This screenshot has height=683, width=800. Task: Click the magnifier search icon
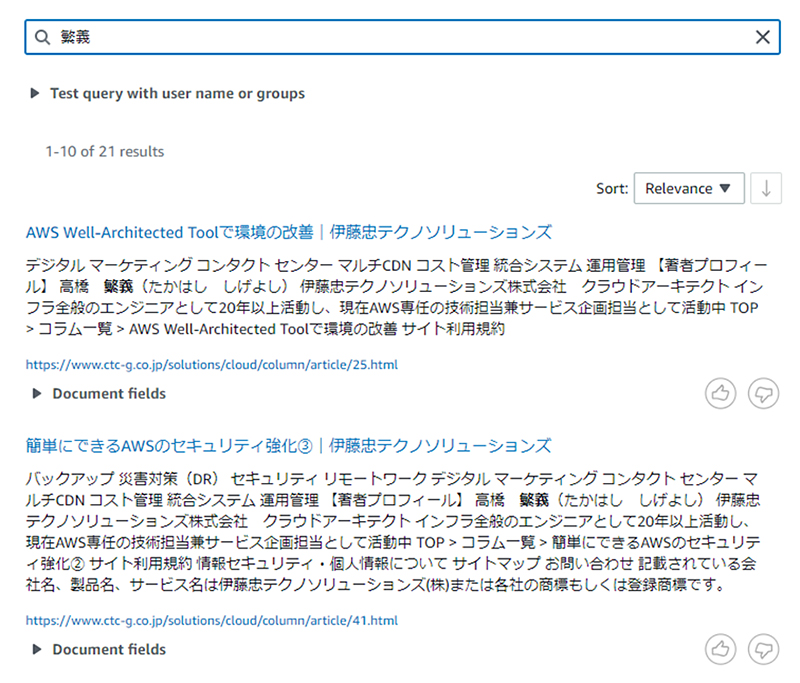pos(42,37)
